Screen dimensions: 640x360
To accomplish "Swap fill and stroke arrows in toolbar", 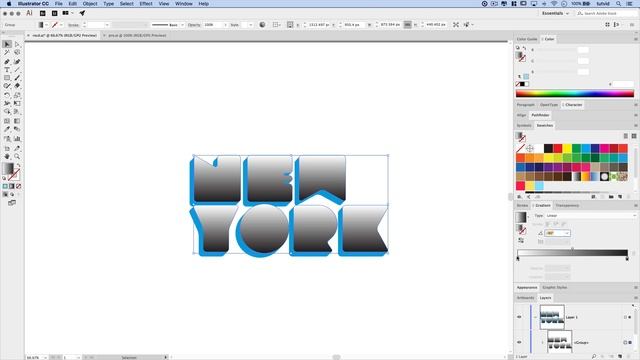I will click(18, 165).
